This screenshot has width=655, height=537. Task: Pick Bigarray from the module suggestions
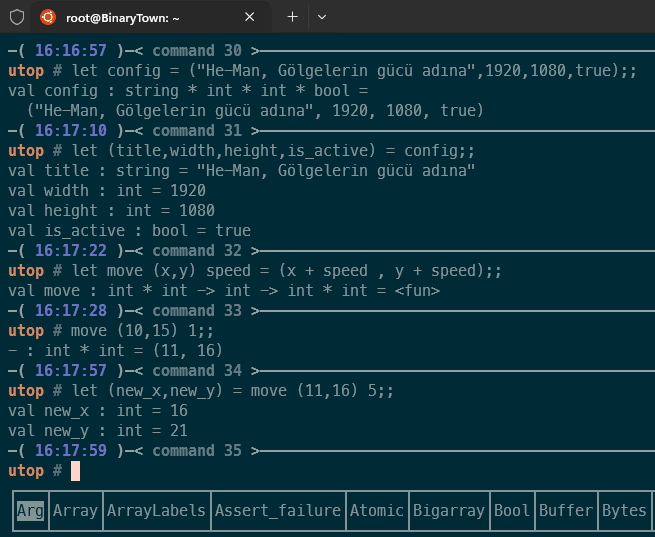tap(448, 510)
